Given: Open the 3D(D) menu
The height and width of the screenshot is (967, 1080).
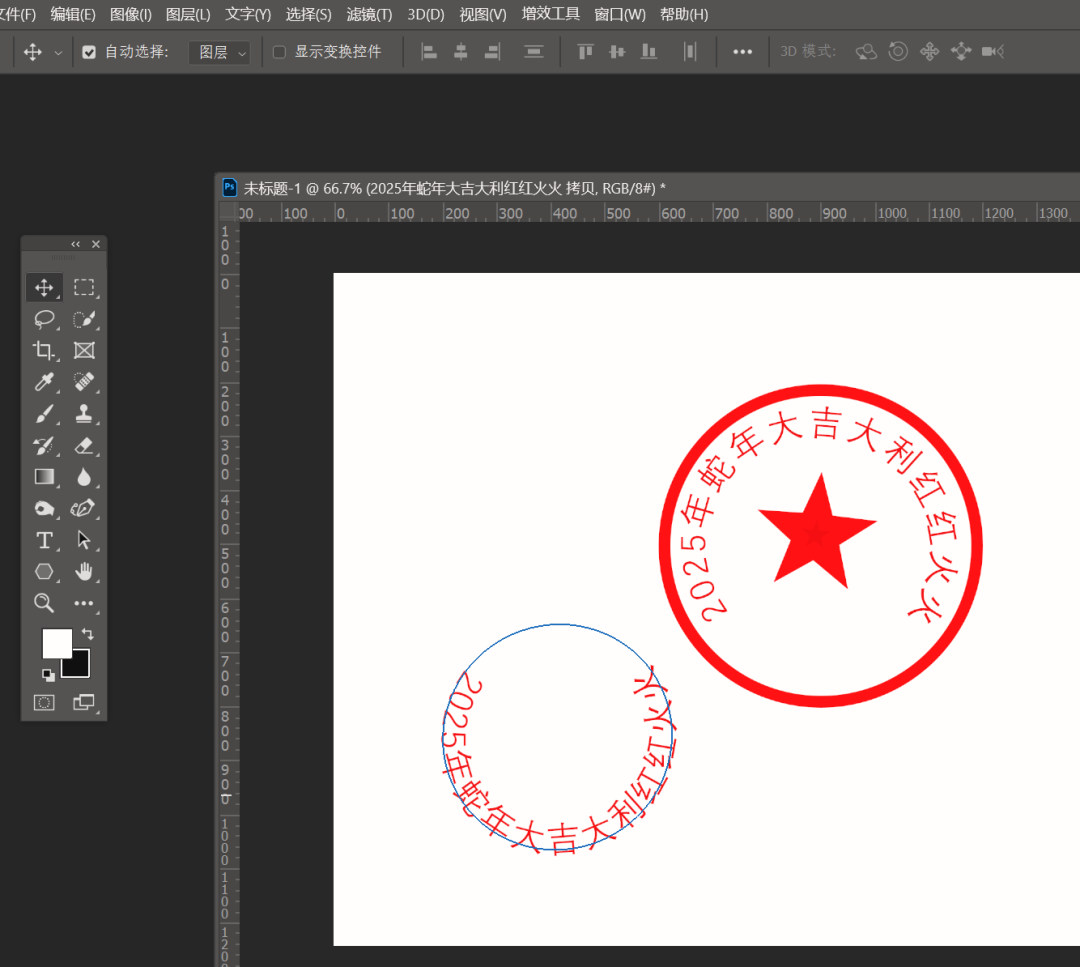Looking at the screenshot, I should [426, 14].
